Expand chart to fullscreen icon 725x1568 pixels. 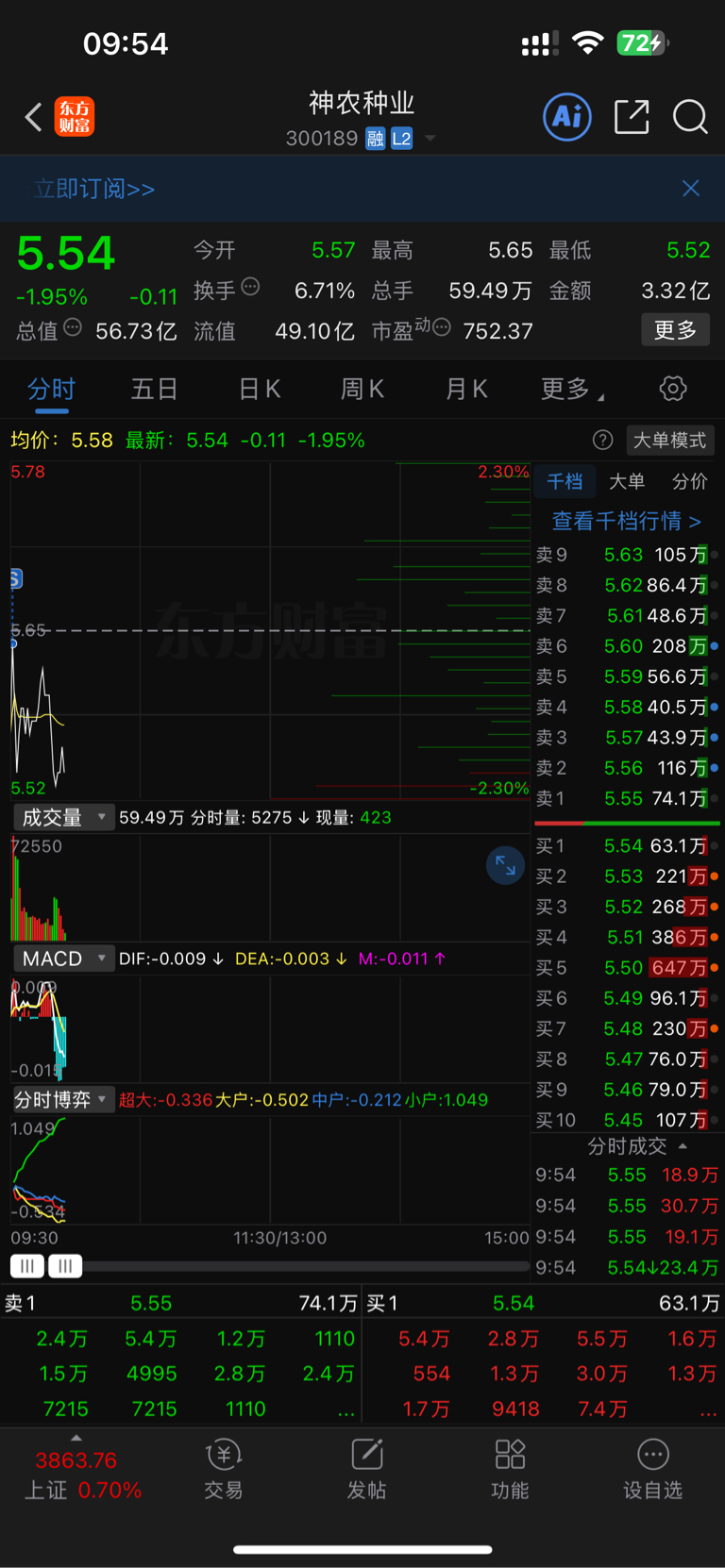pos(505,865)
